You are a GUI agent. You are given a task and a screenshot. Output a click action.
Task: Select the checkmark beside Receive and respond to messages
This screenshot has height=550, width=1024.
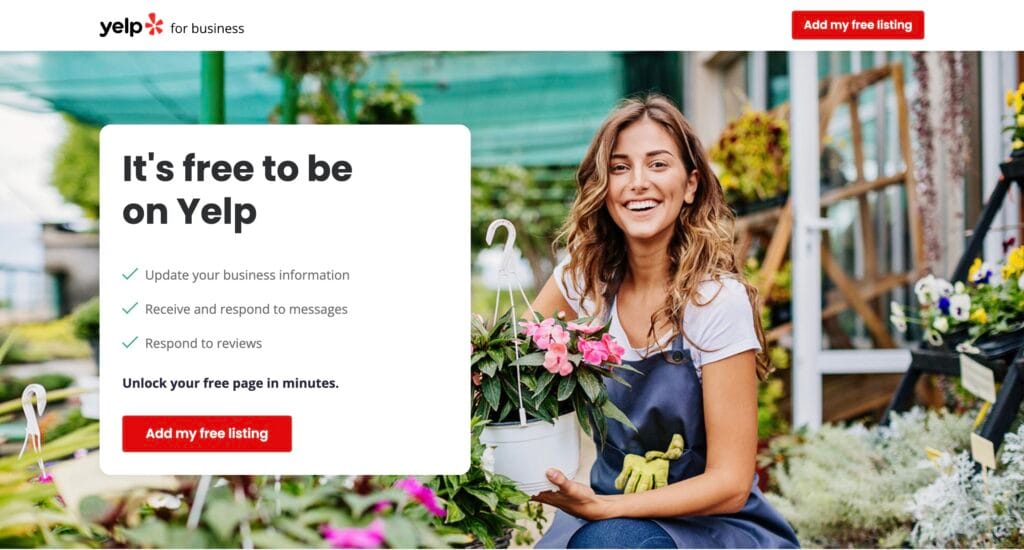click(130, 308)
